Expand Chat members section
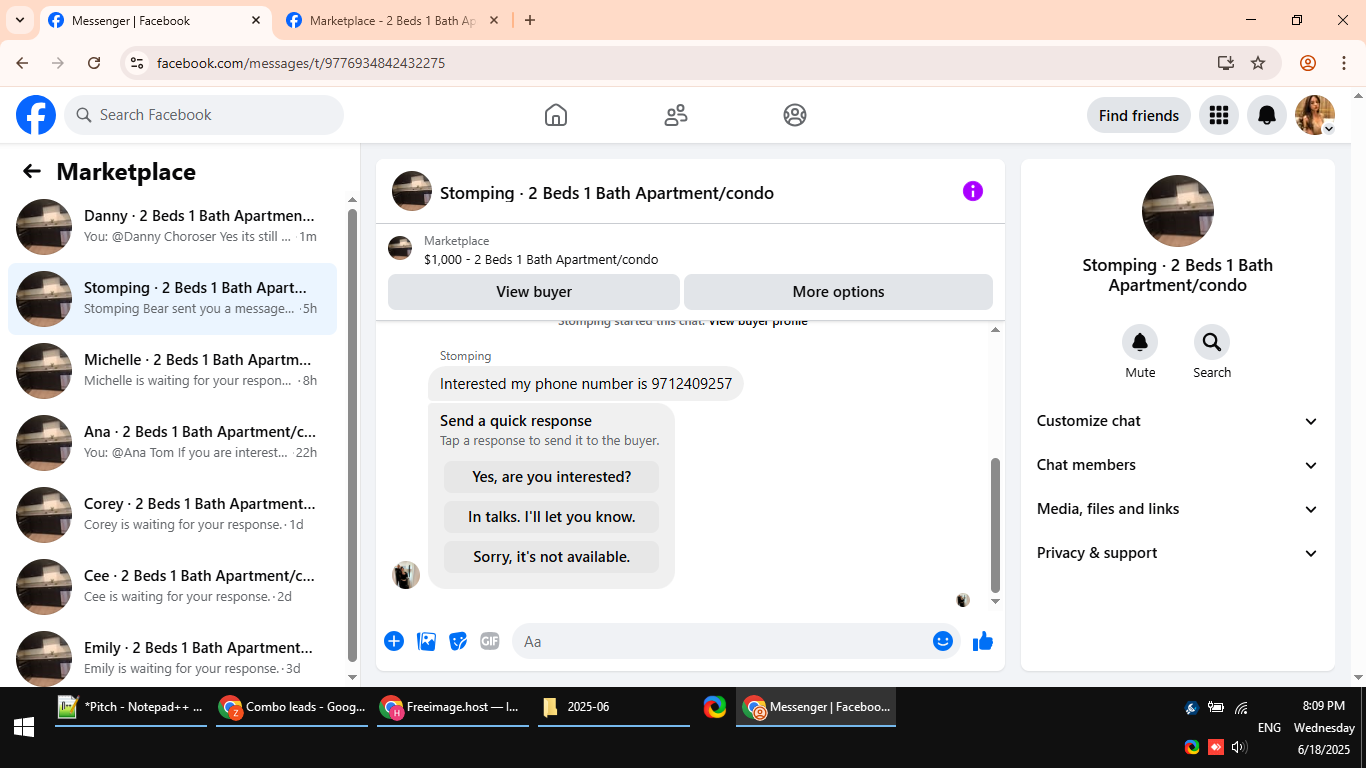Viewport: 1366px width, 768px height. (1178, 465)
